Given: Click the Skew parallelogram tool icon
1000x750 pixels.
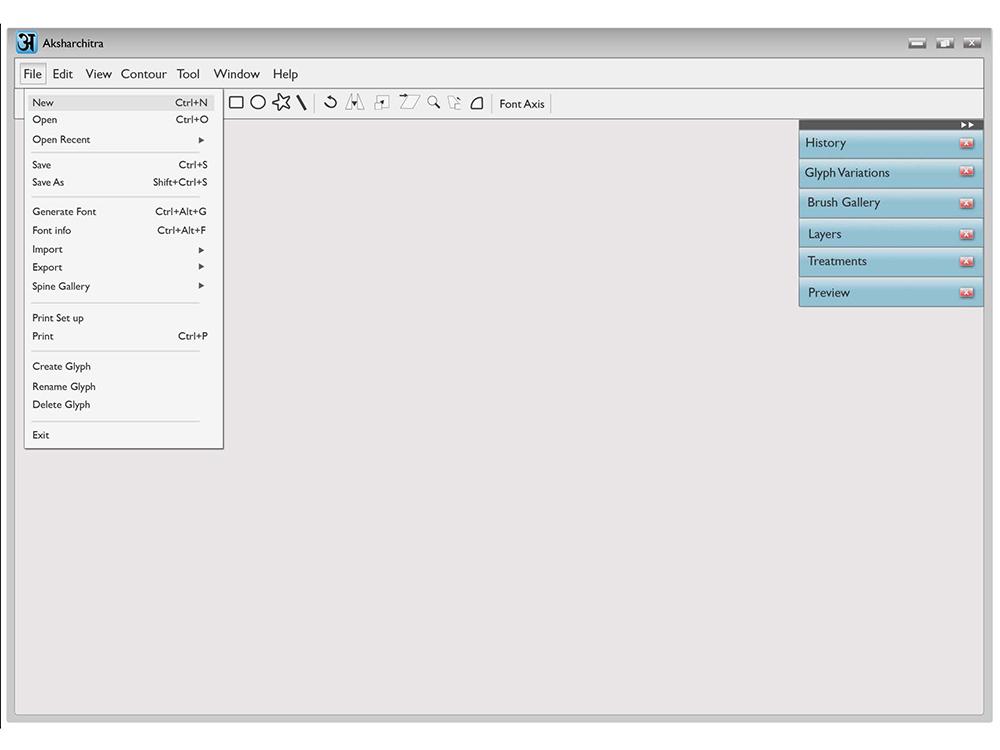Looking at the screenshot, I should coord(409,102).
